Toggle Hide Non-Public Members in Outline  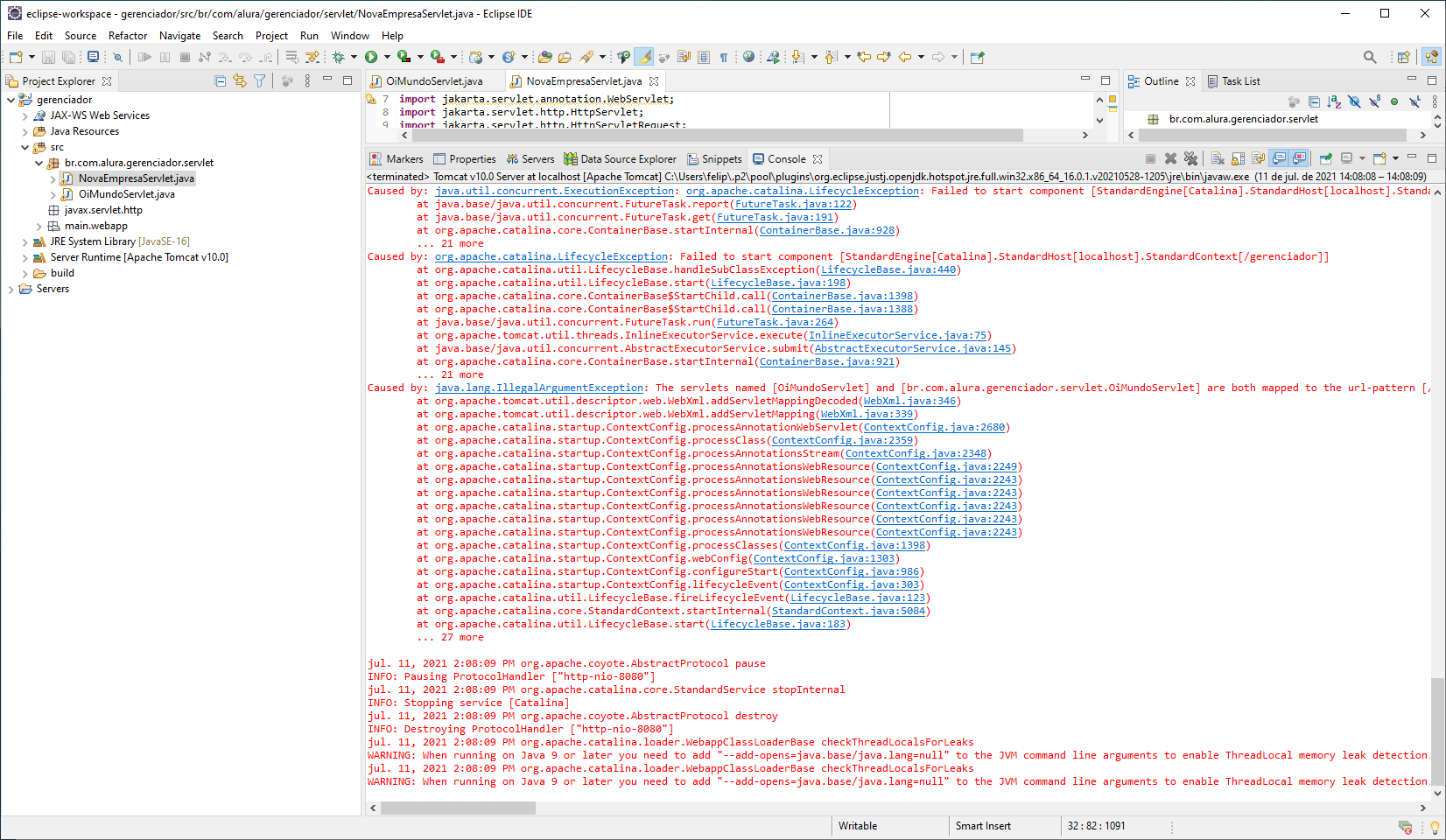1394,101
